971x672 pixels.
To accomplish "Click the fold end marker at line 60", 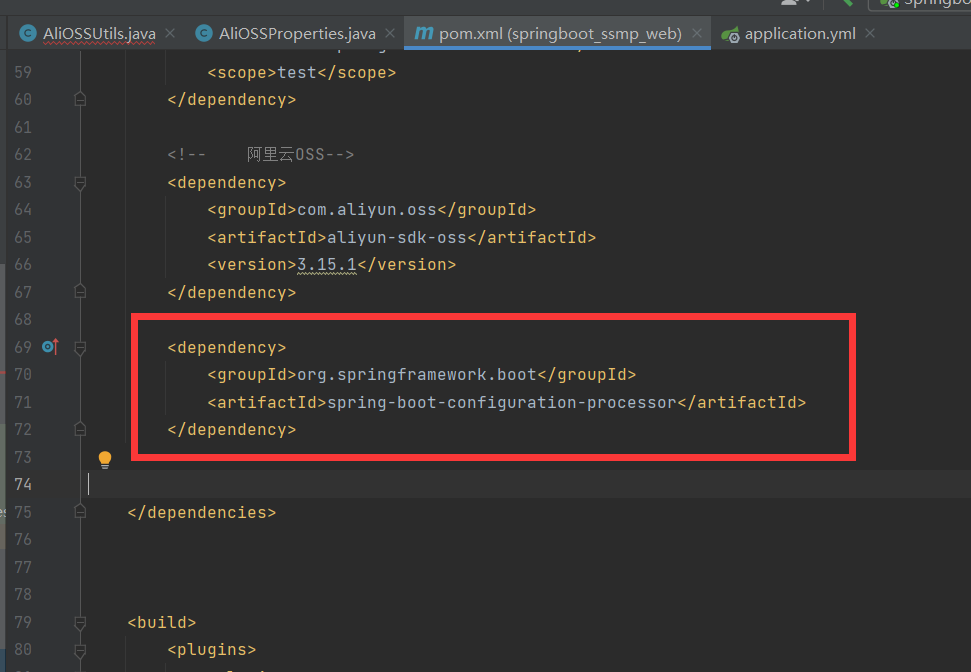I will 80,99.
